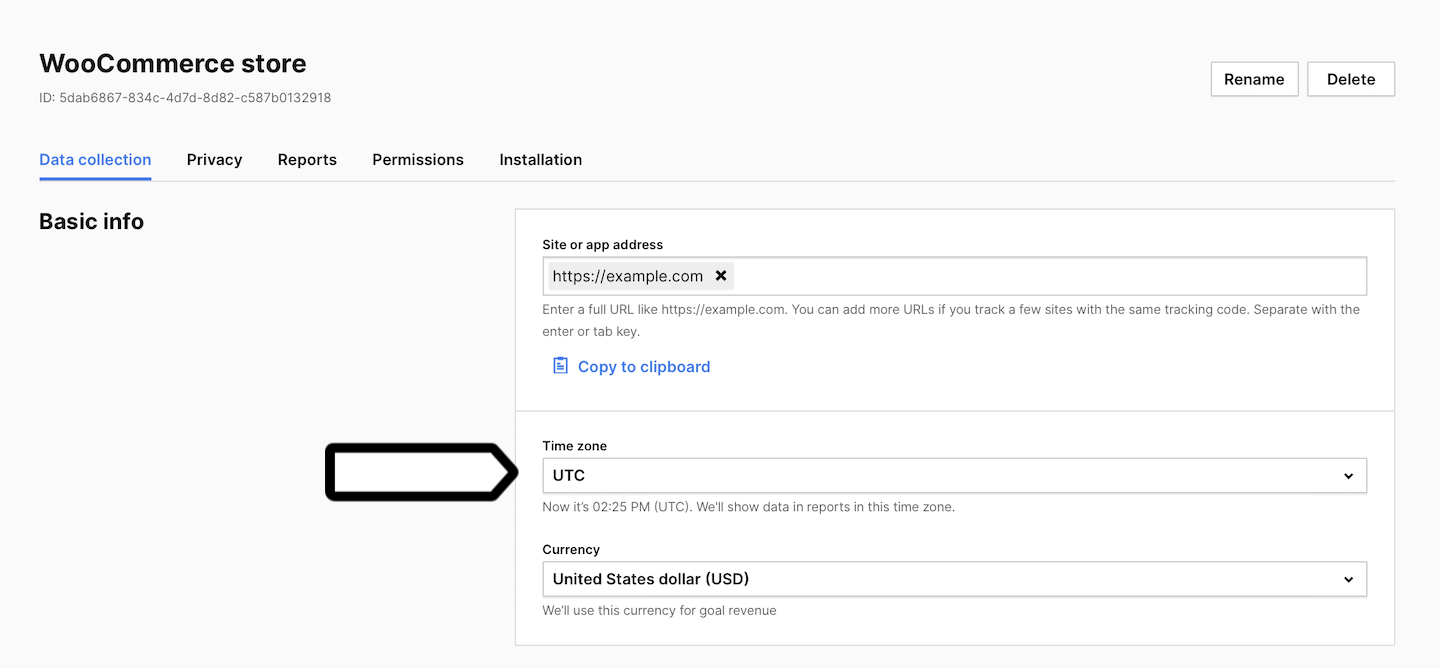
Task: Click the Rename button
Action: (1254, 79)
